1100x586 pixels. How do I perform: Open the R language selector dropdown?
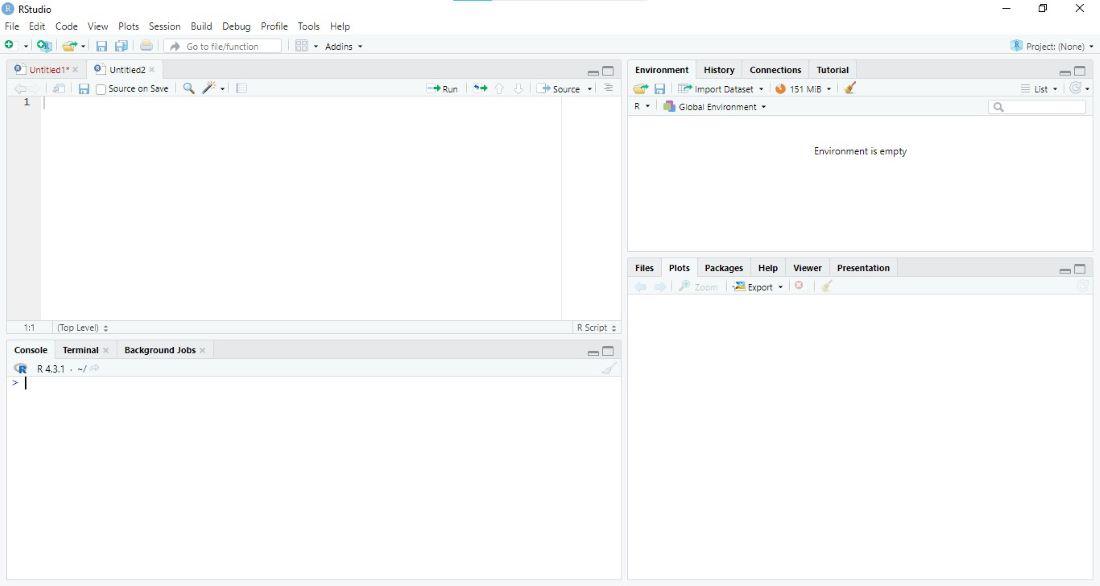[x=642, y=107]
